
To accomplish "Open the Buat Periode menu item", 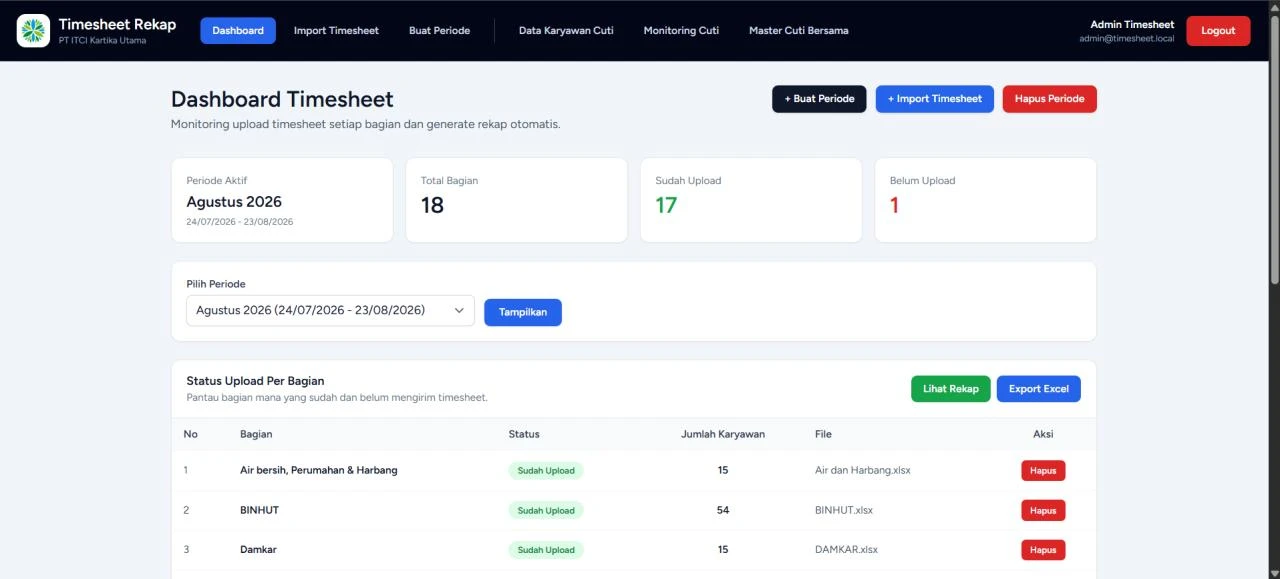I will (439, 30).
